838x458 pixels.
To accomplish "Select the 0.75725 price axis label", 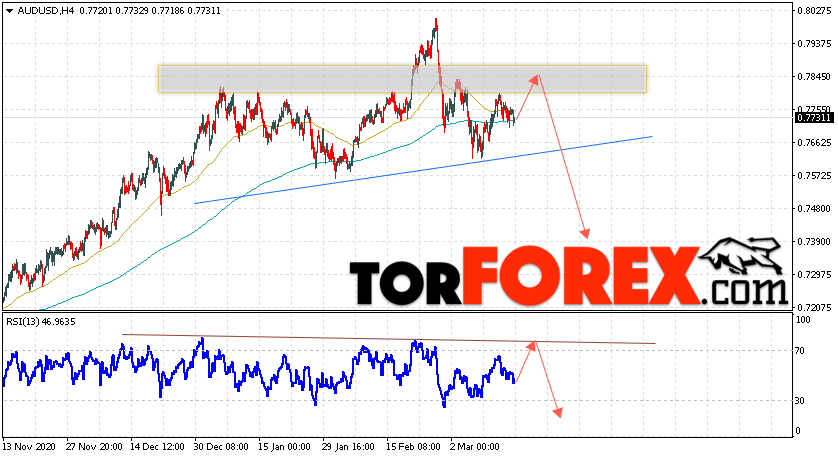I will pyautogui.click(x=814, y=176).
